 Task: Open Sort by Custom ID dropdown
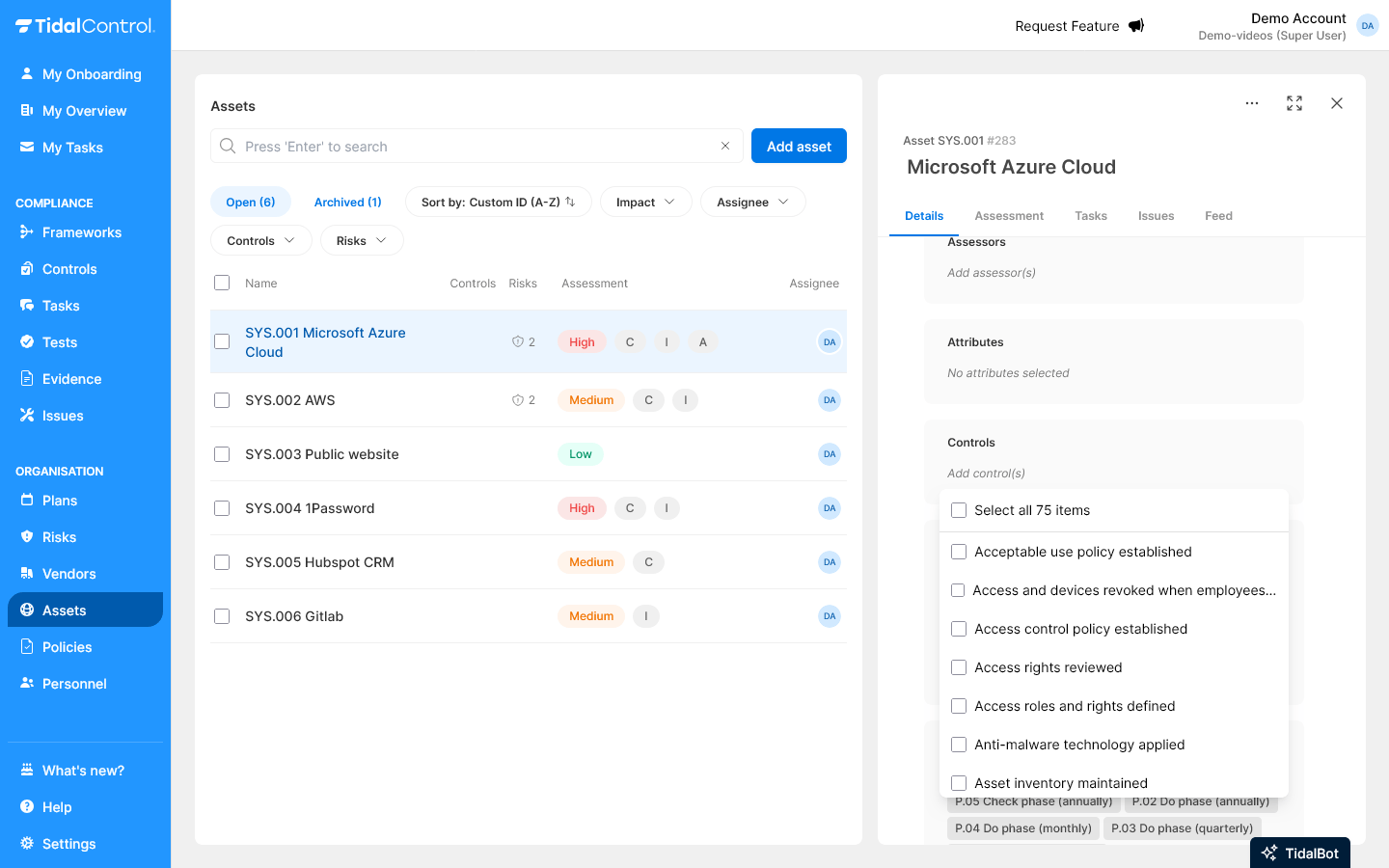tap(498, 202)
